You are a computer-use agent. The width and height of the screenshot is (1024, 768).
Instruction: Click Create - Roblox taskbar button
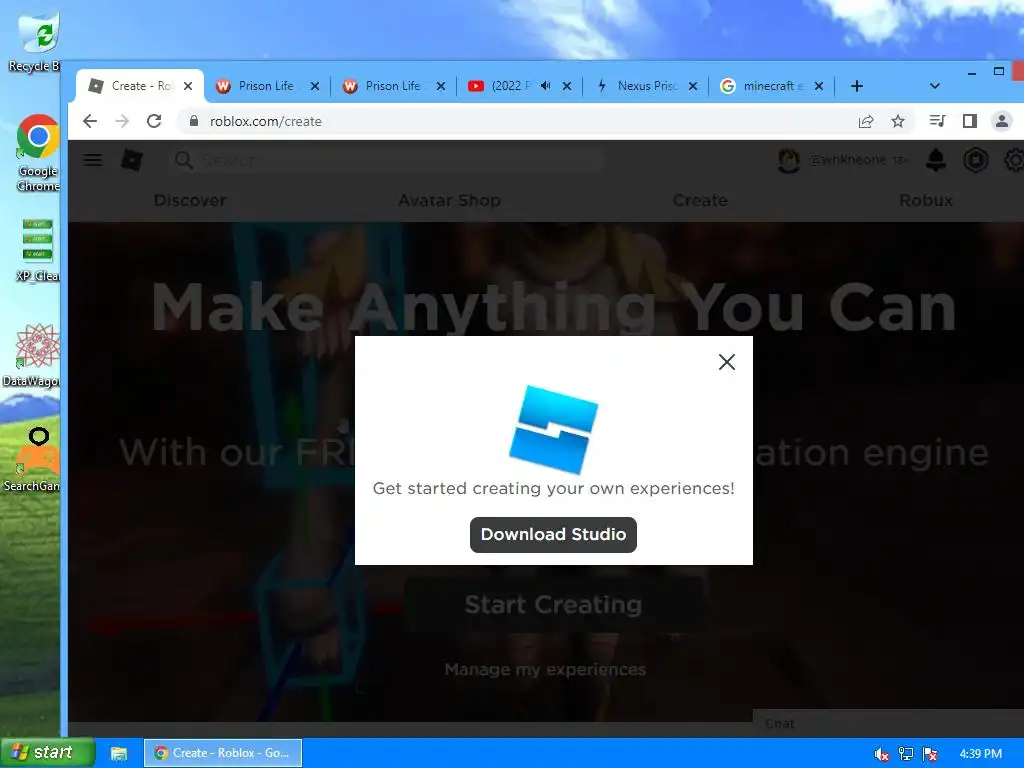tap(223, 753)
